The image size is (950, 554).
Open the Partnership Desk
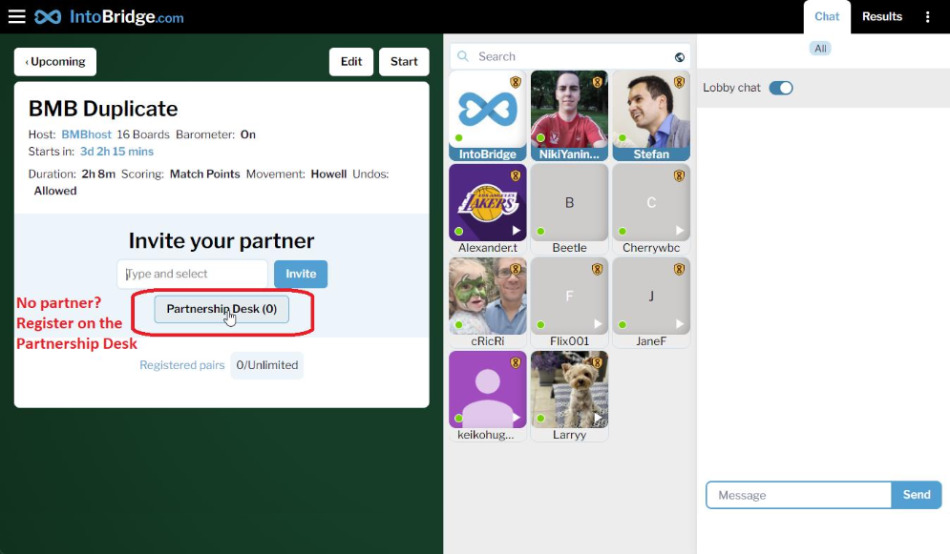pos(221,309)
